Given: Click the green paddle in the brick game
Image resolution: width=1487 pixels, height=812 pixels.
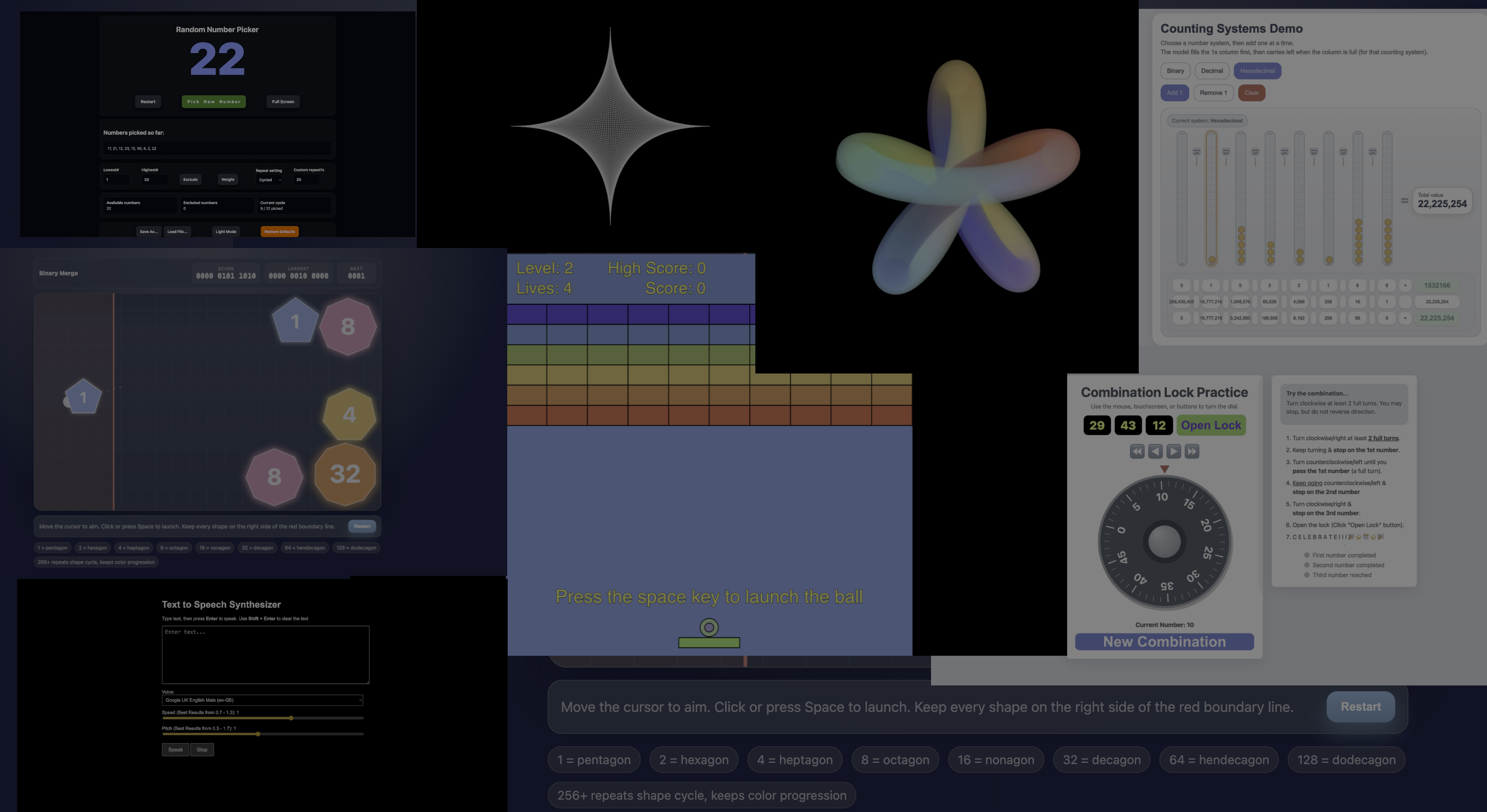Looking at the screenshot, I should pyautogui.click(x=709, y=642).
